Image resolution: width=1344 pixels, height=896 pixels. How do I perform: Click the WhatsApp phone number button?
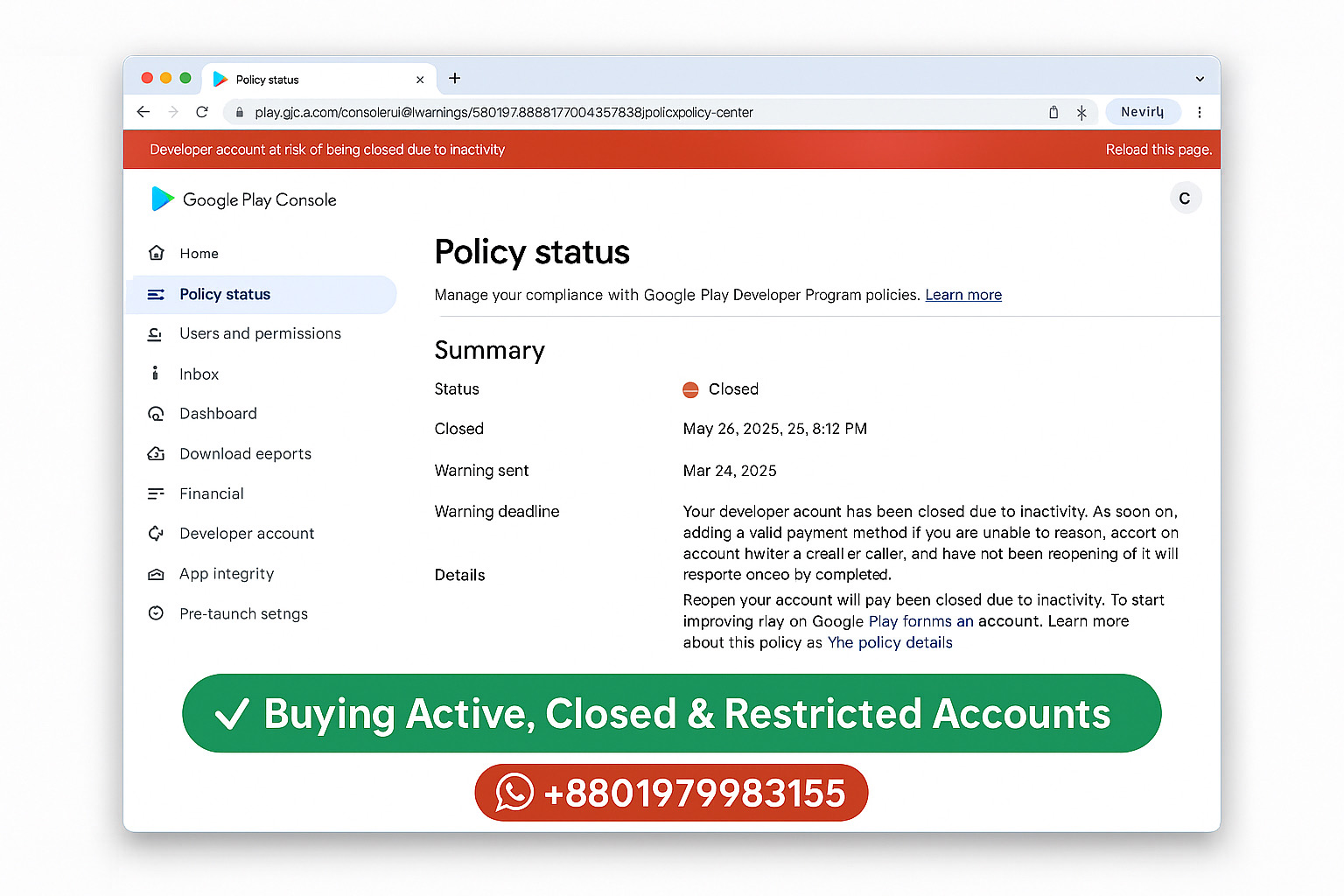pyautogui.click(x=671, y=793)
